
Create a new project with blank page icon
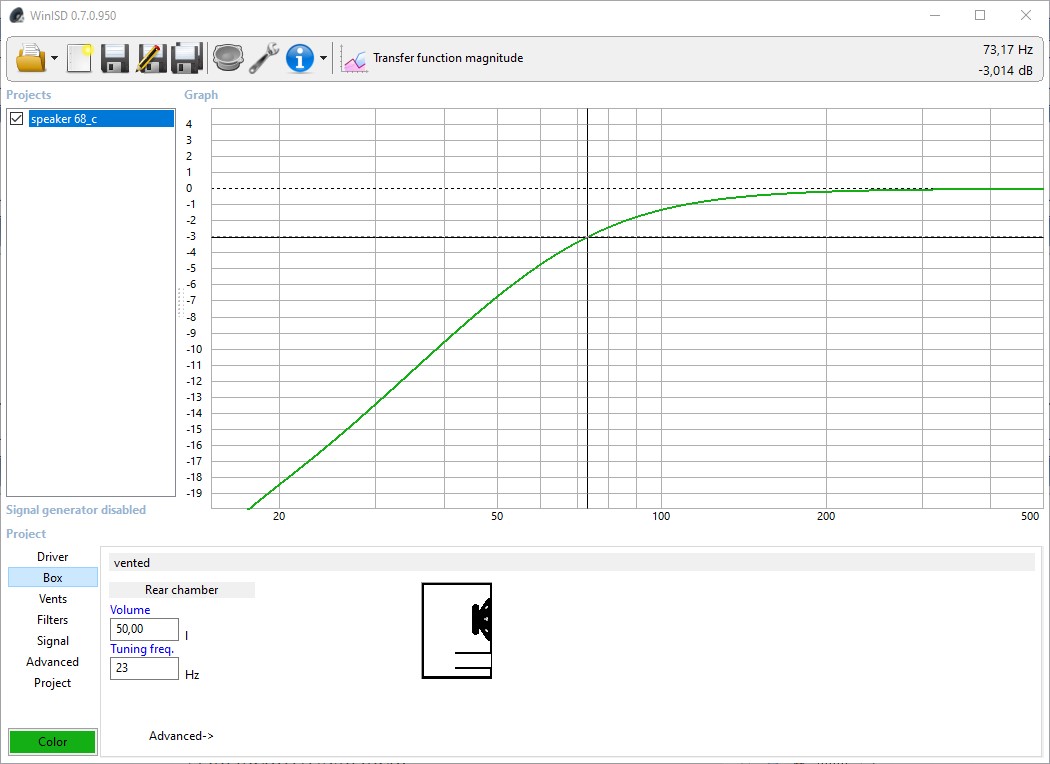tap(80, 58)
